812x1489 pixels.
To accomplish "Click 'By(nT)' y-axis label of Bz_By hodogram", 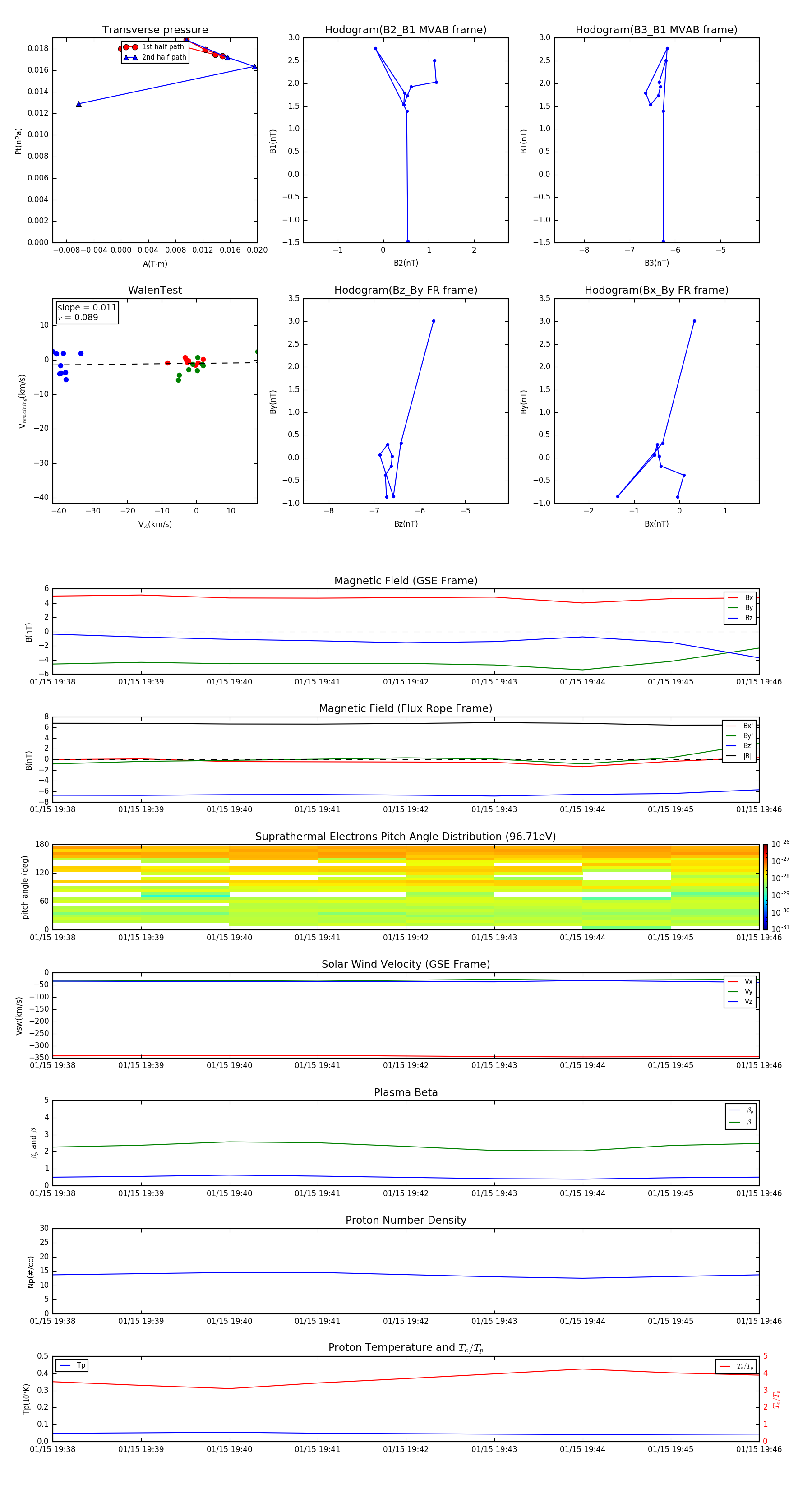I will click(x=273, y=402).
